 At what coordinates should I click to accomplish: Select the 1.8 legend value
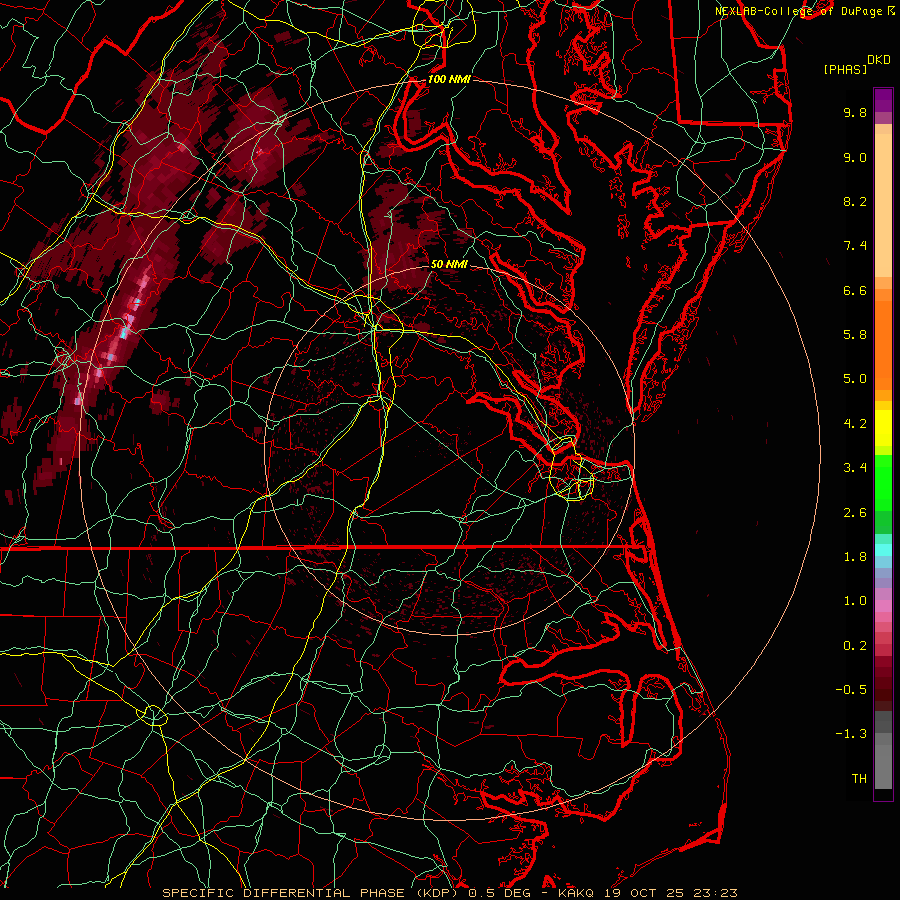click(x=855, y=557)
